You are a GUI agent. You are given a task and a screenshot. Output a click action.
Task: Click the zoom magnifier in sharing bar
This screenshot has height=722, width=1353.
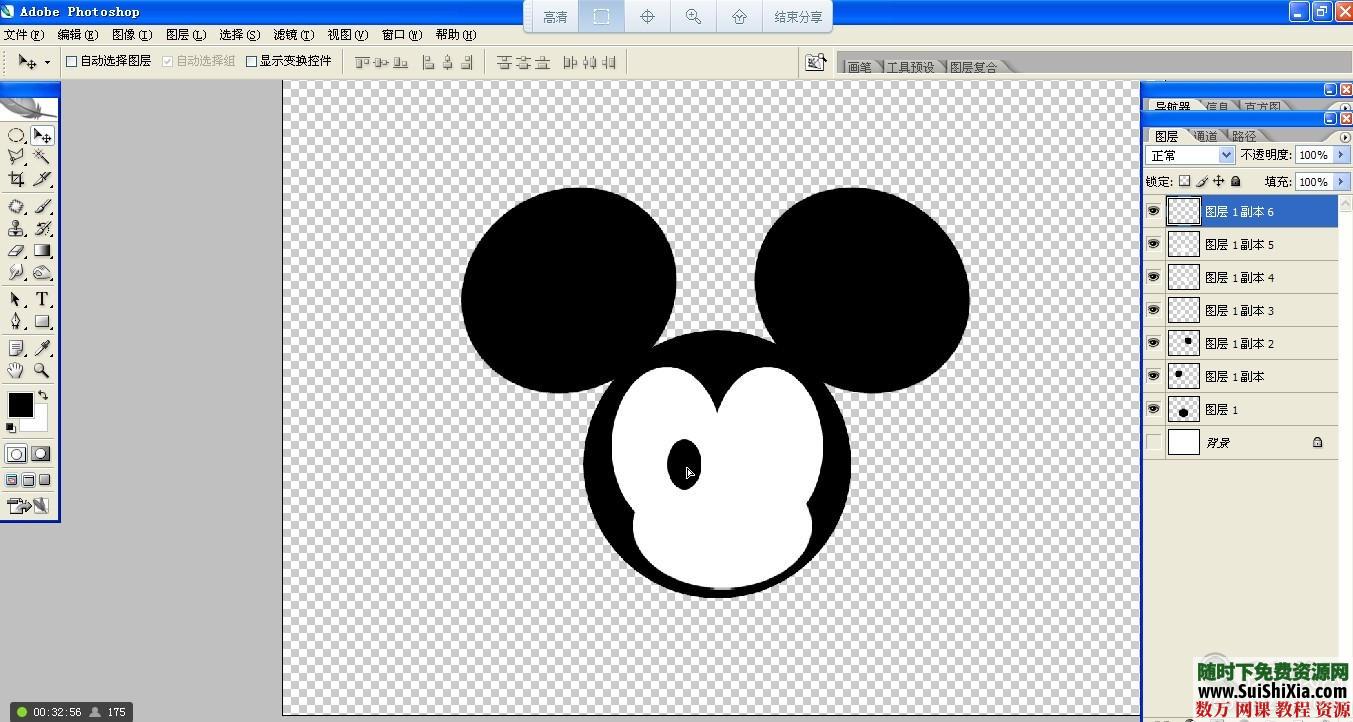tap(693, 16)
